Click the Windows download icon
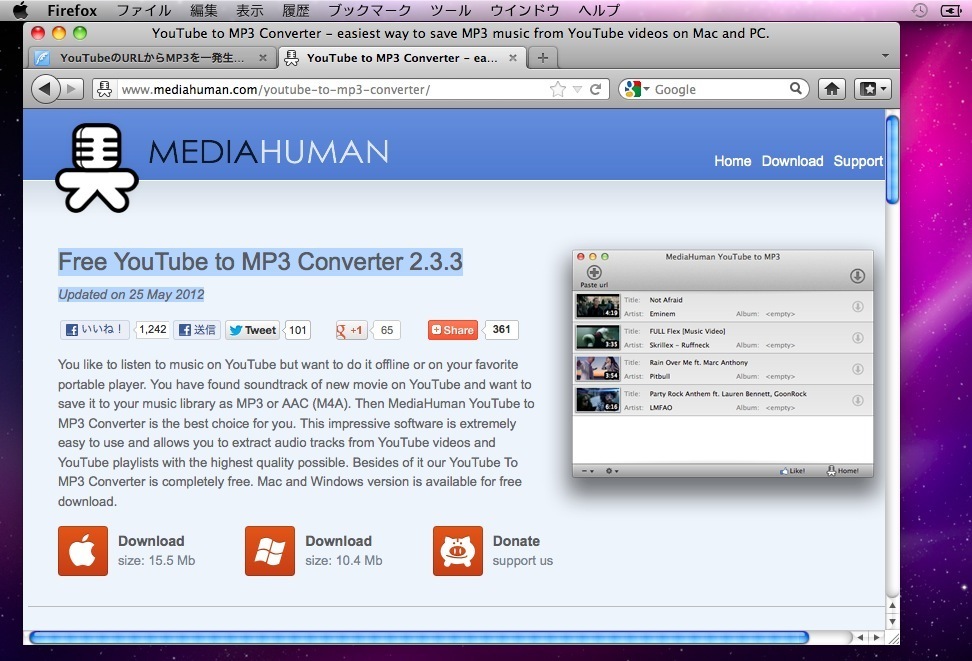This screenshot has width=972, height=661. pos(270,551)
